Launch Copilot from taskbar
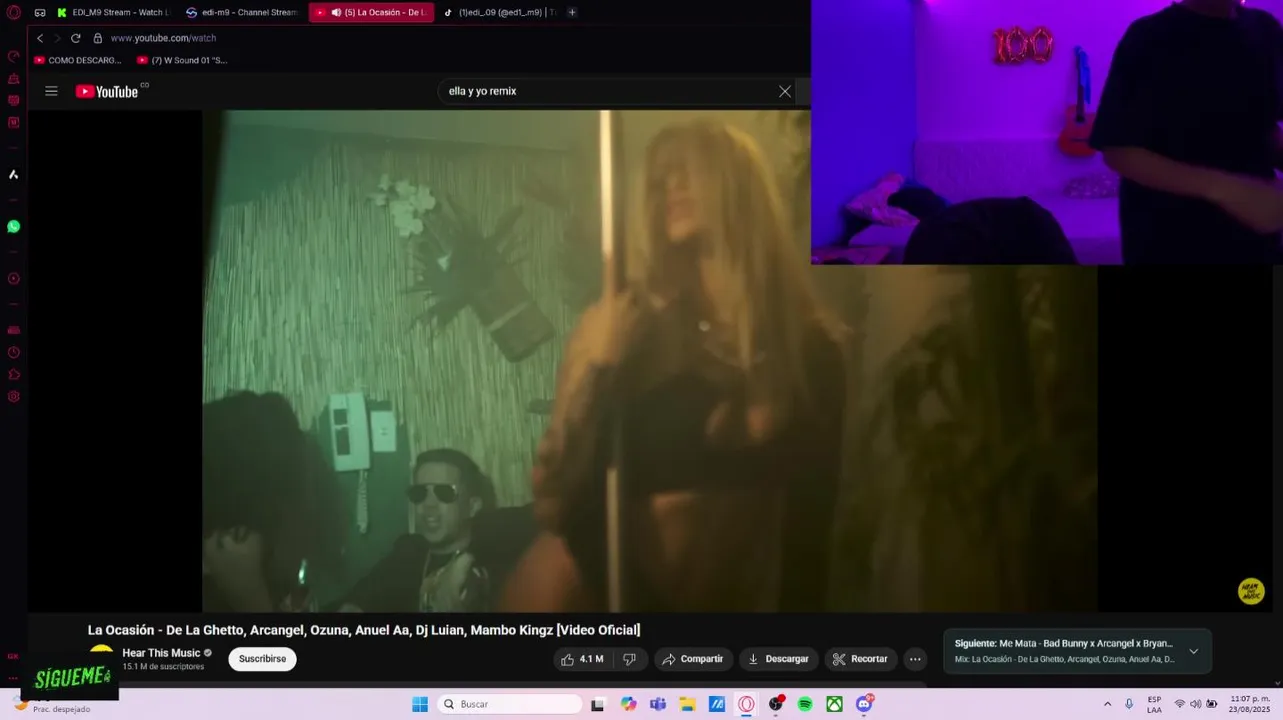 click(x=628, y=704)
